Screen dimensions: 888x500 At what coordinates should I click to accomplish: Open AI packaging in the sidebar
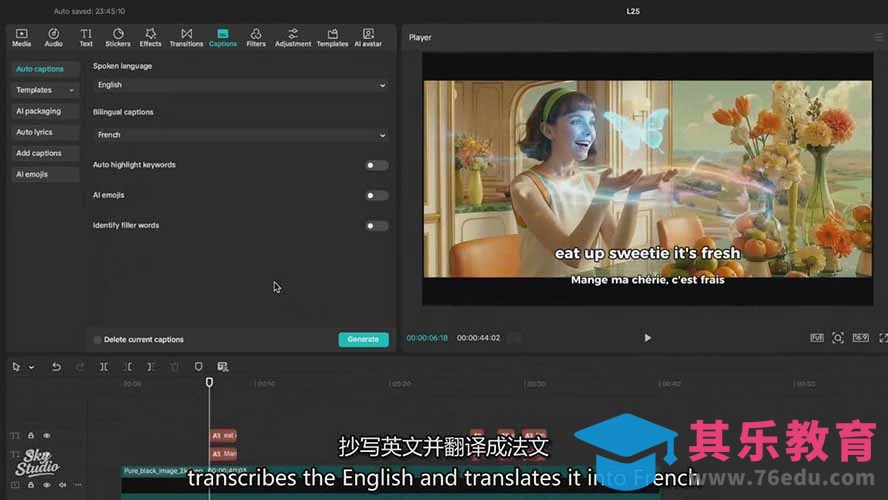pyautogui.click(x=44, y=111)
